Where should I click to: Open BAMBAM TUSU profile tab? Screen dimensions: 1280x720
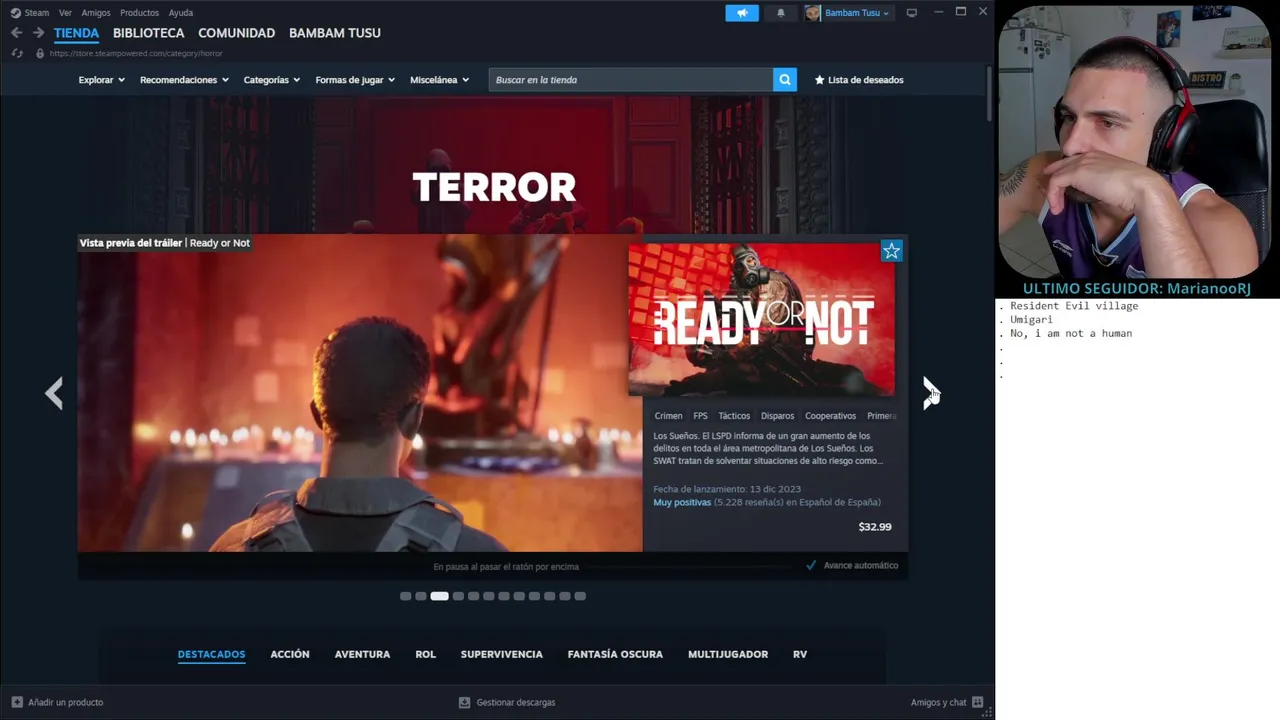(x=335, y=33)
